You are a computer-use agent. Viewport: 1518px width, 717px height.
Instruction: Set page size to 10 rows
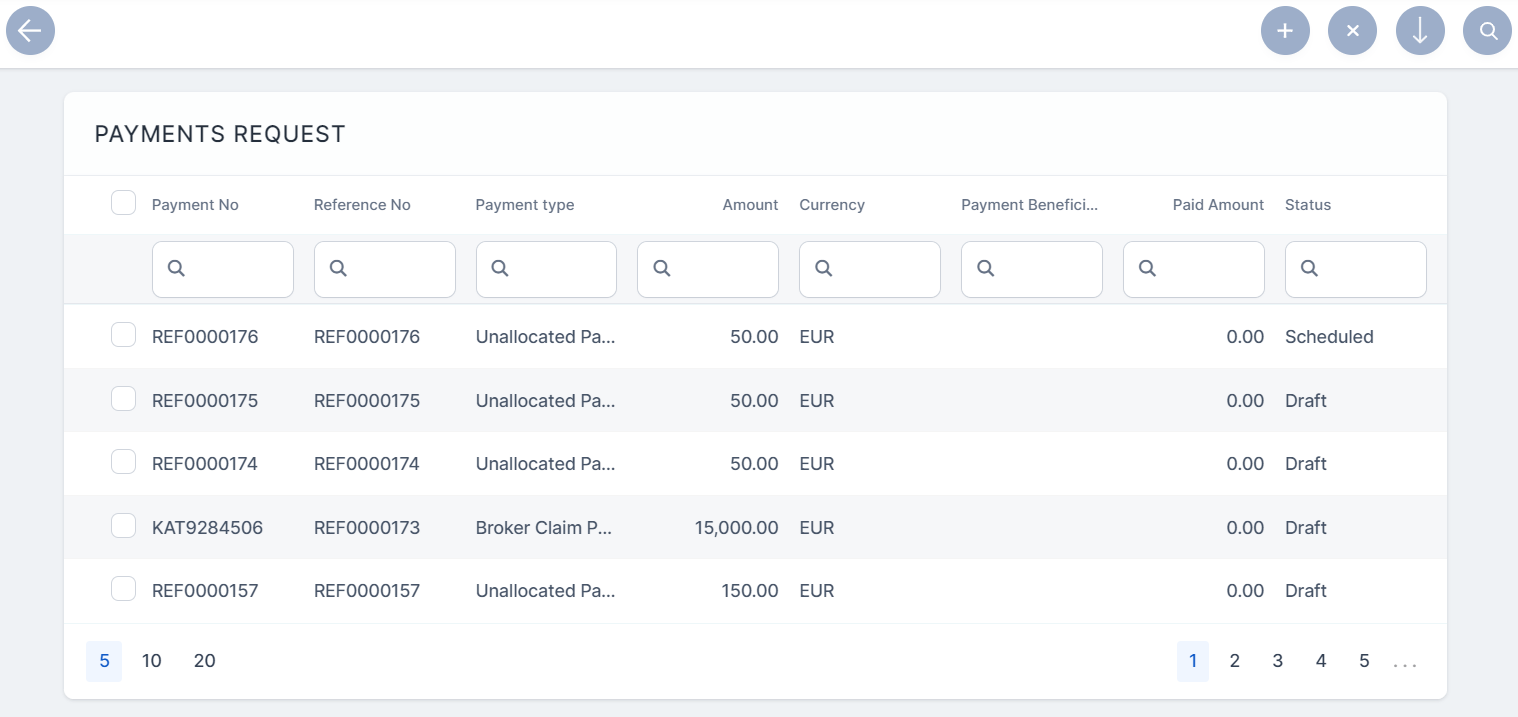pyautogui.click(x=152, y=661)
